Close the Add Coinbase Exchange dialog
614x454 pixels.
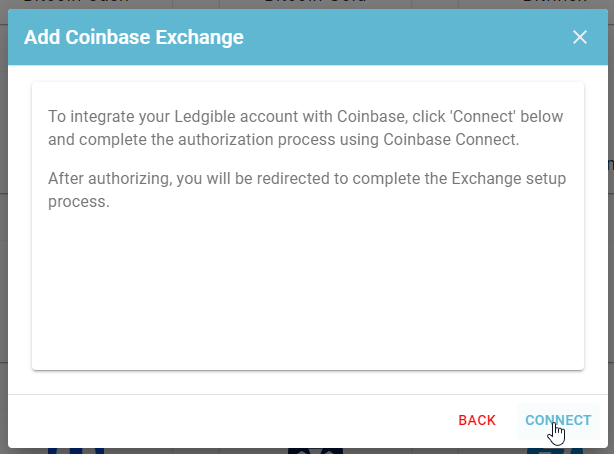click(580, 37)
